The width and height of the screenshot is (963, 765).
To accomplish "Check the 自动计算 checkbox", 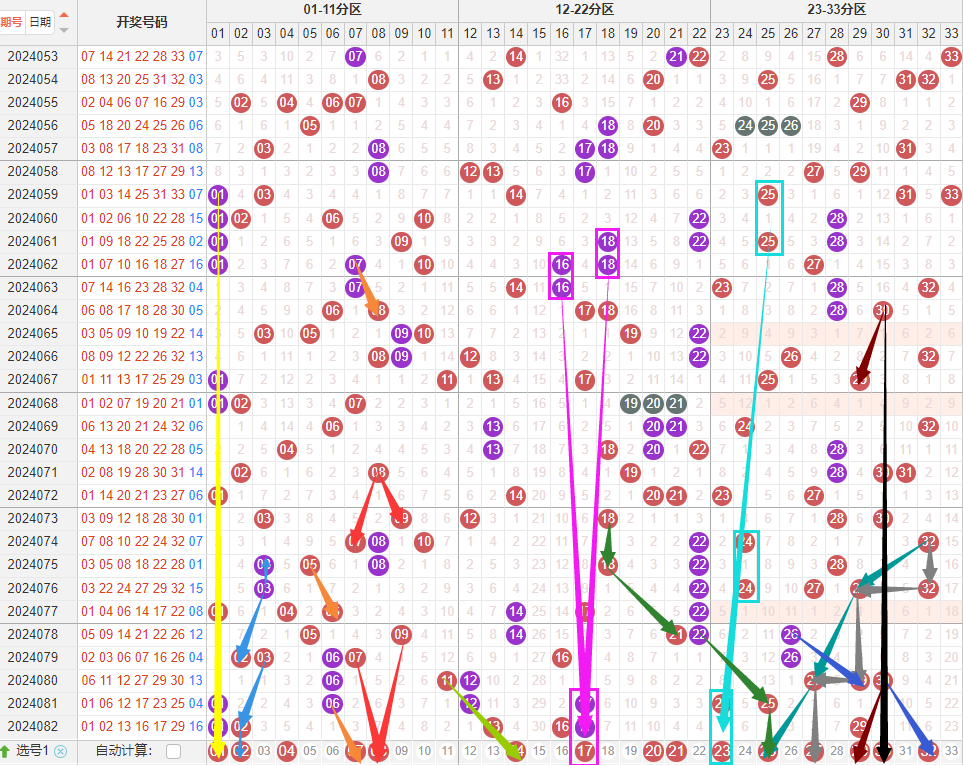I will click(174, 751).
